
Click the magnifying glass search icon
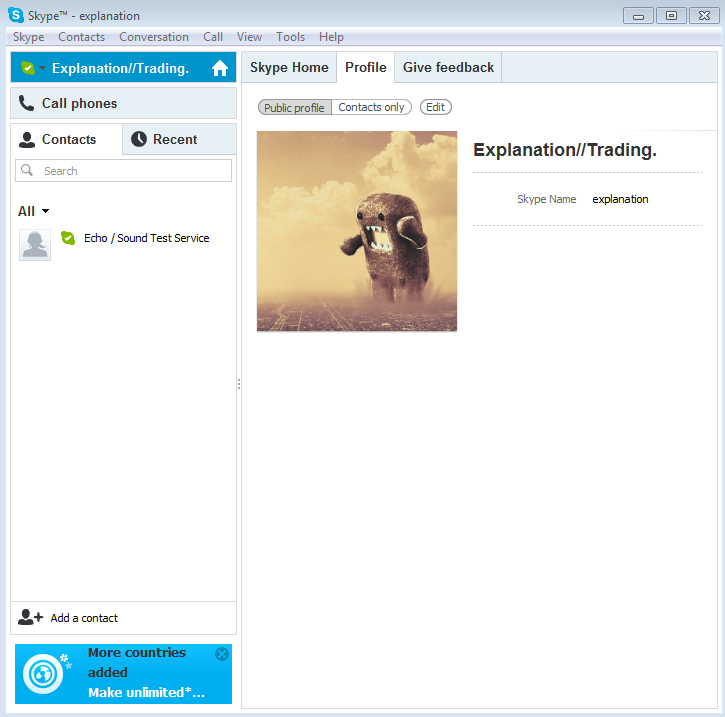click(x=27, y=170)
